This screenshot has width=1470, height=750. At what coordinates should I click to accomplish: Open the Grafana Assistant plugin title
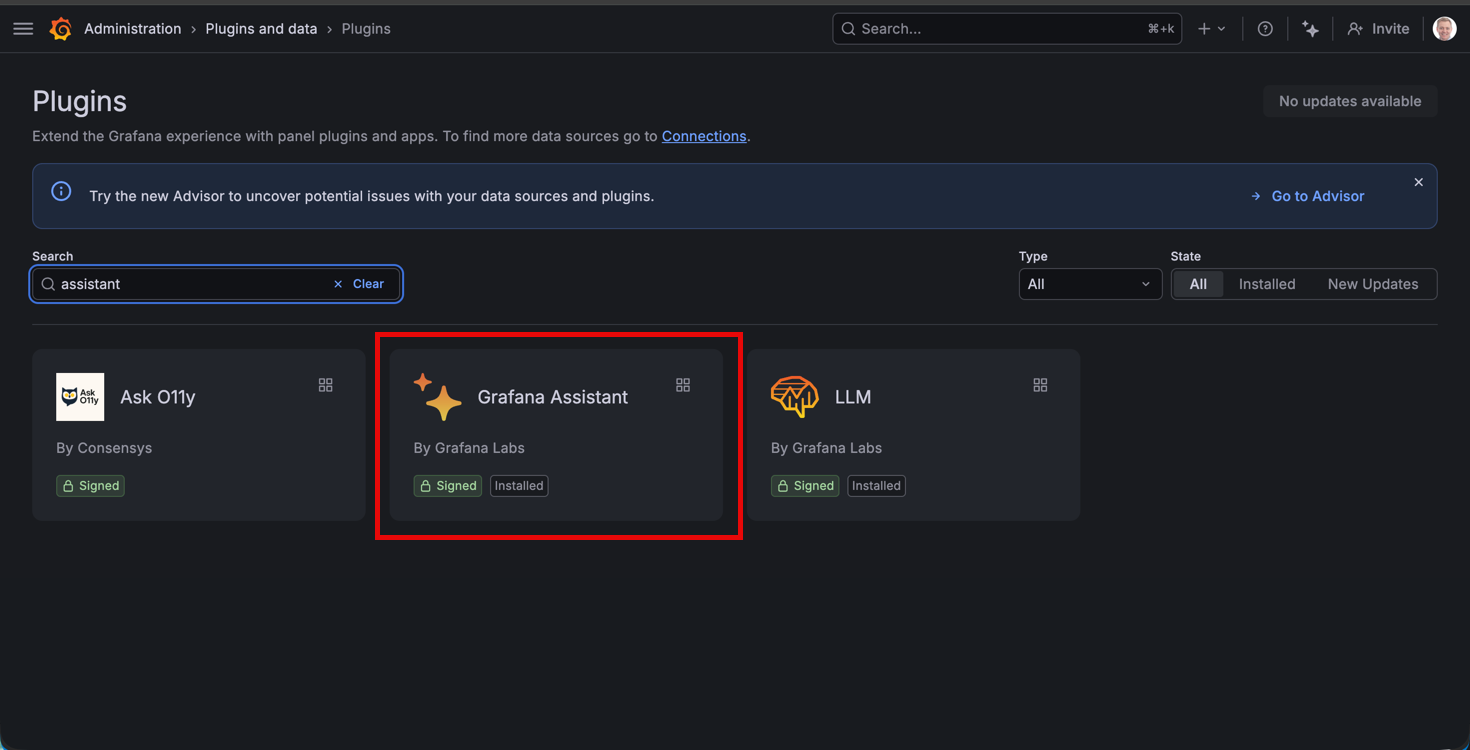(553, 397)
